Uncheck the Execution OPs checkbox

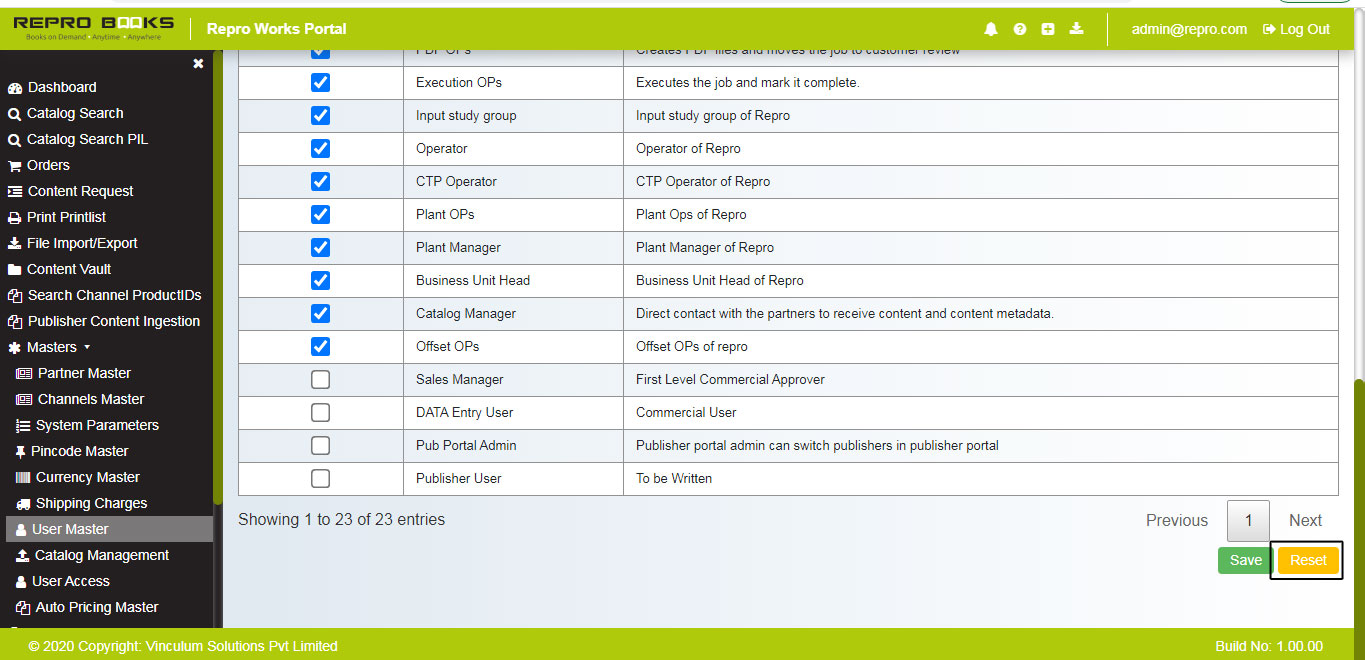click(x=320, y=82)
